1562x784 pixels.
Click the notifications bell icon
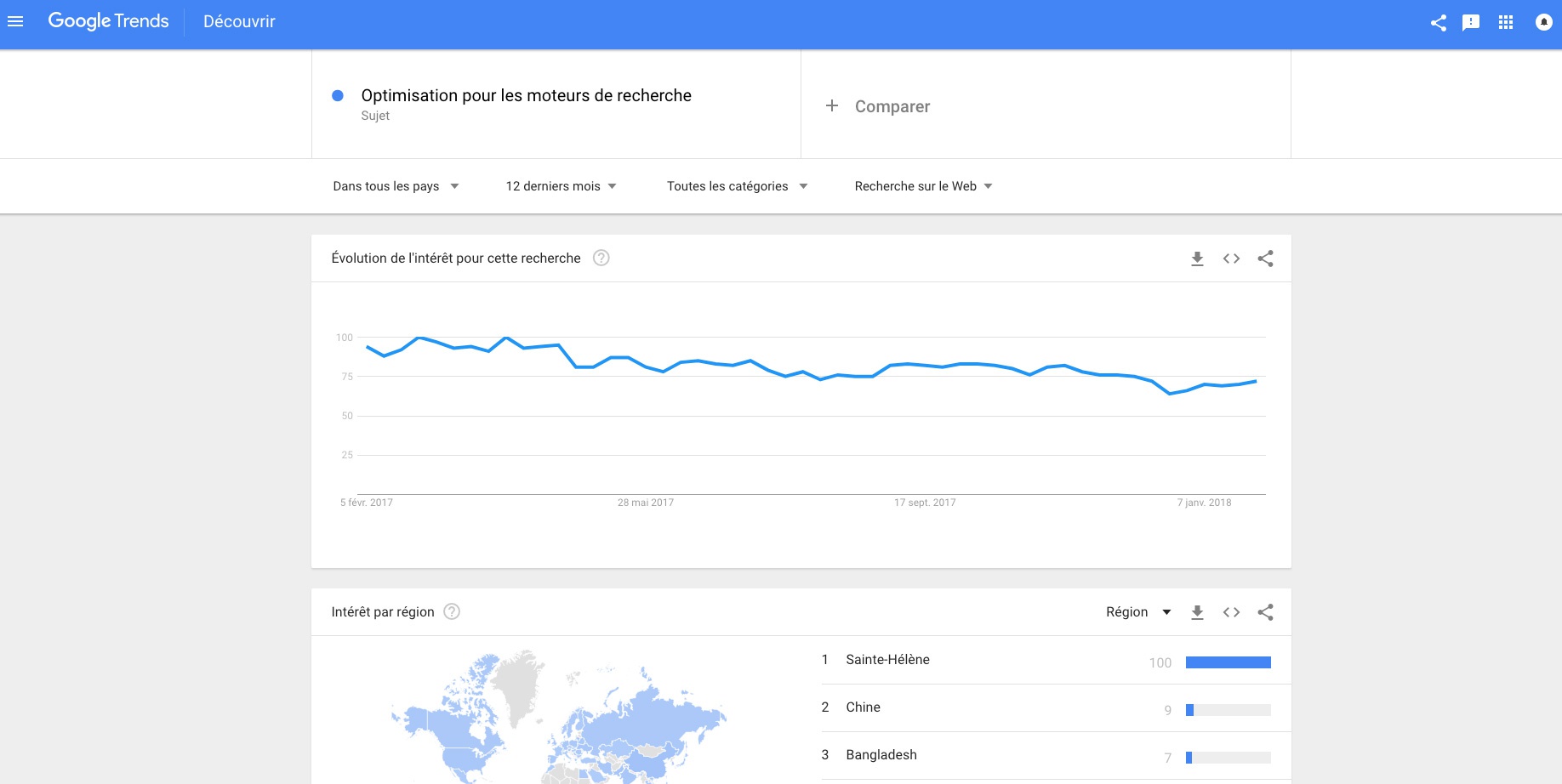[1544, 23]
